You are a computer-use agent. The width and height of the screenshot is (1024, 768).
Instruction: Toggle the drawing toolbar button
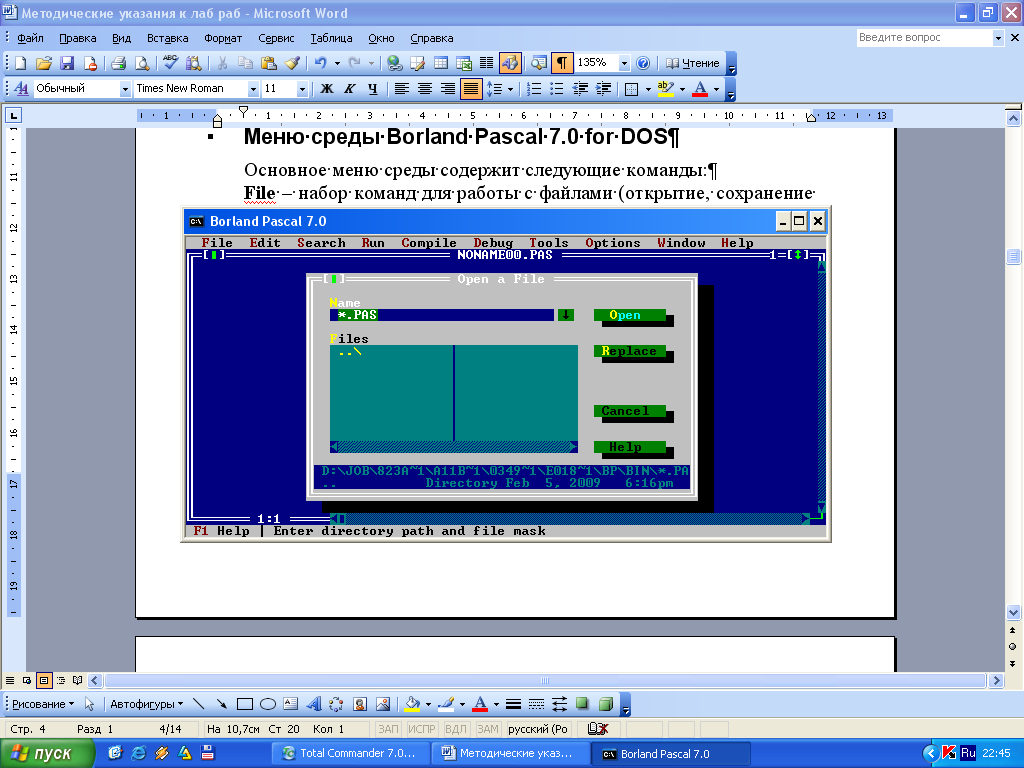click(510, 63)
